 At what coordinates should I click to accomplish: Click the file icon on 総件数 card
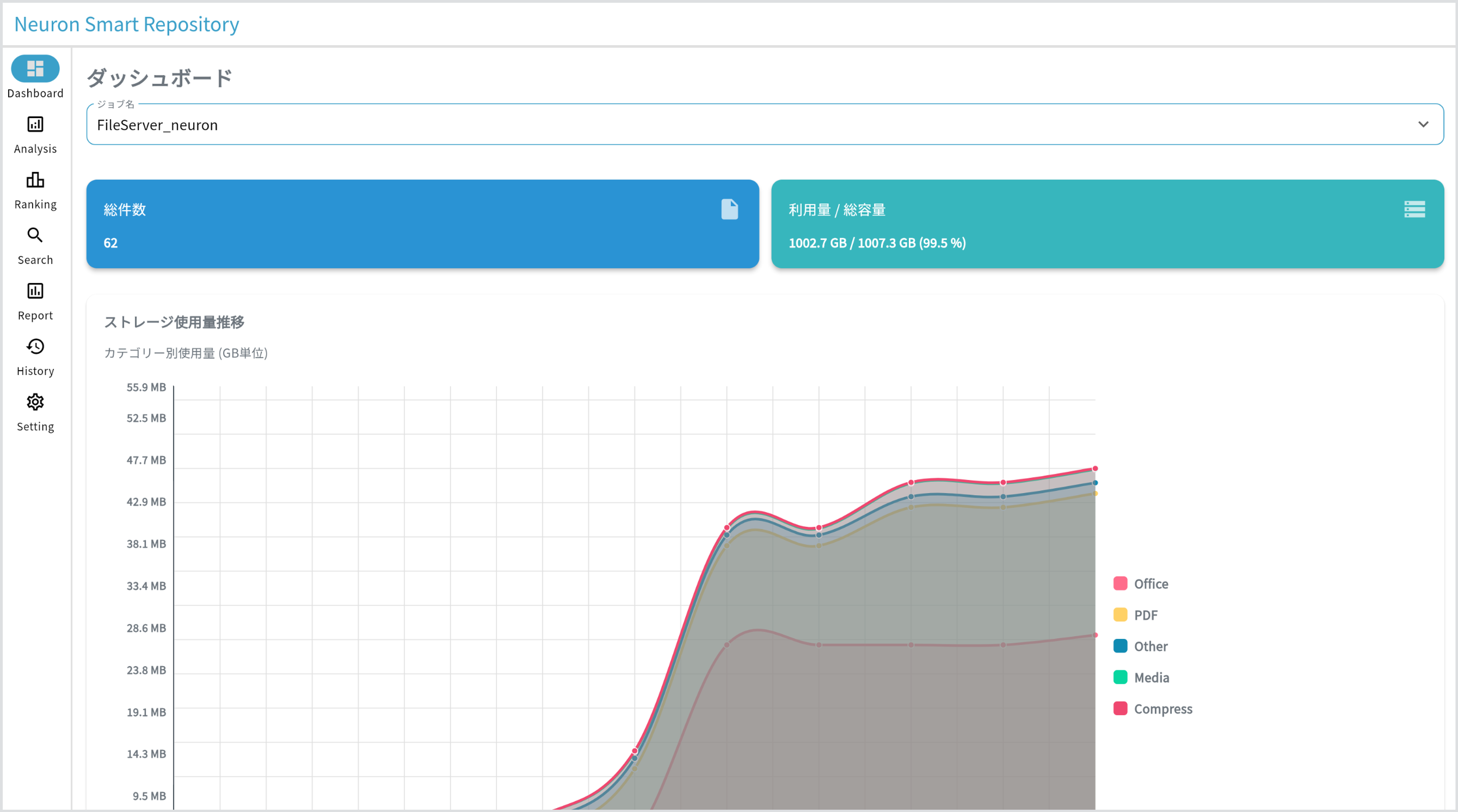click(x=730, y=210)
